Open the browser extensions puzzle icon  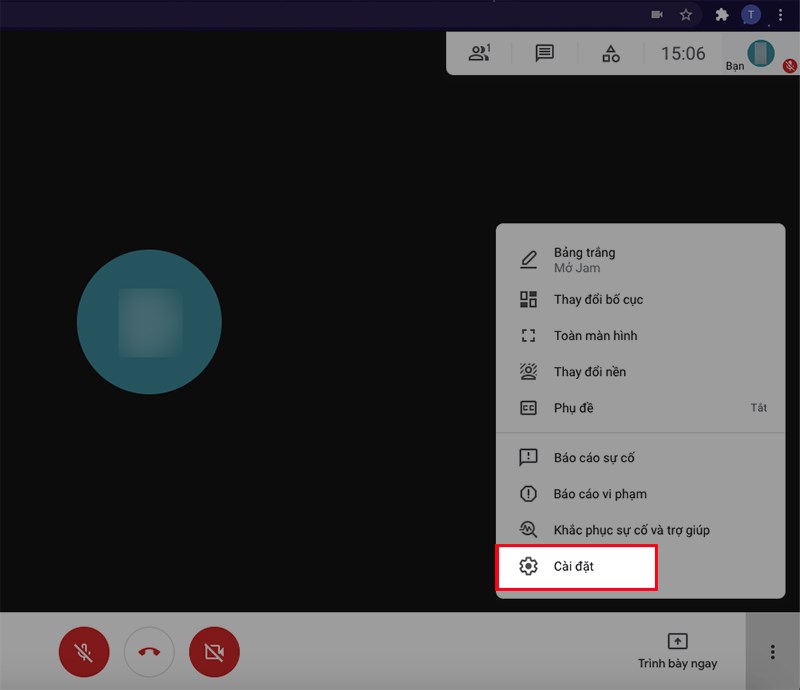point(722,15)
